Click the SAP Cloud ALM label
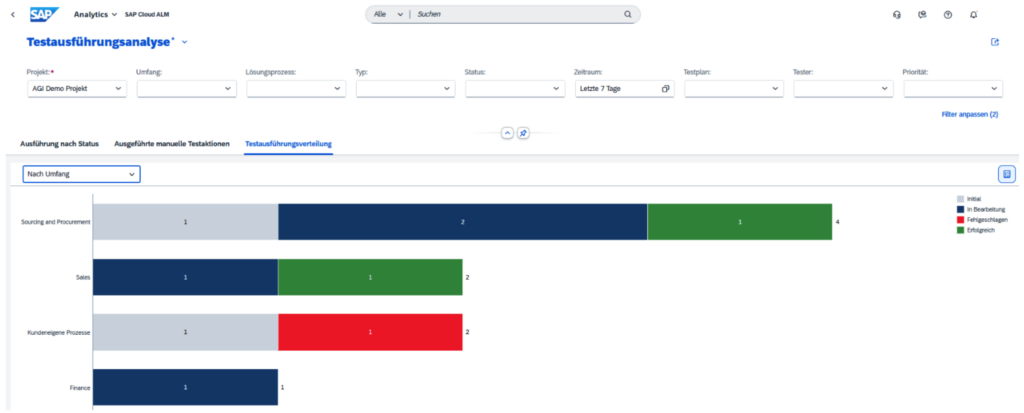The width and height of the screenshot is (1024, 413). click(x=147, y=14)
